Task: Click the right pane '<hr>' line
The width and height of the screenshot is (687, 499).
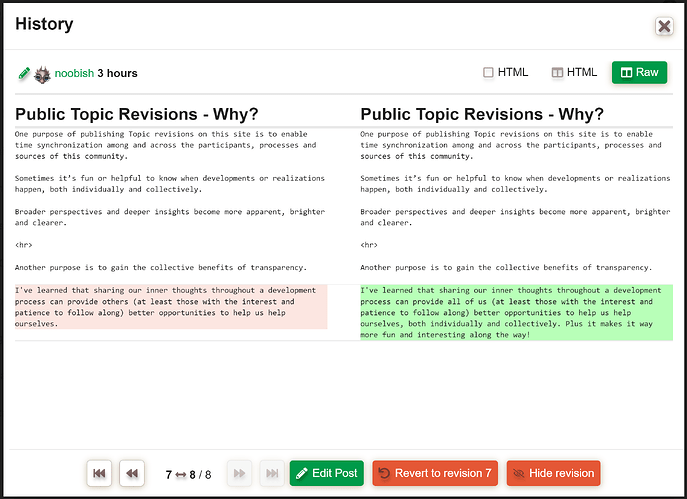Action: coord(369,245)
